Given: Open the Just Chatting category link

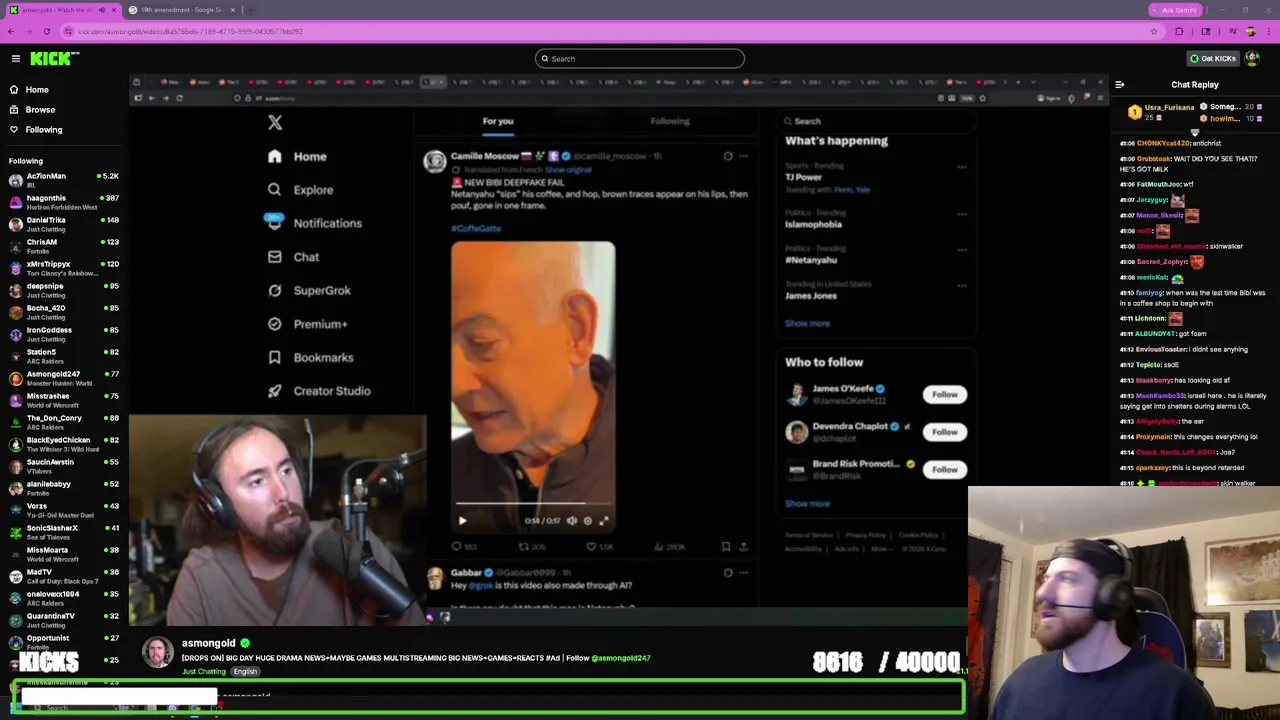Looking at the screenshot, I should coord(203,672).
